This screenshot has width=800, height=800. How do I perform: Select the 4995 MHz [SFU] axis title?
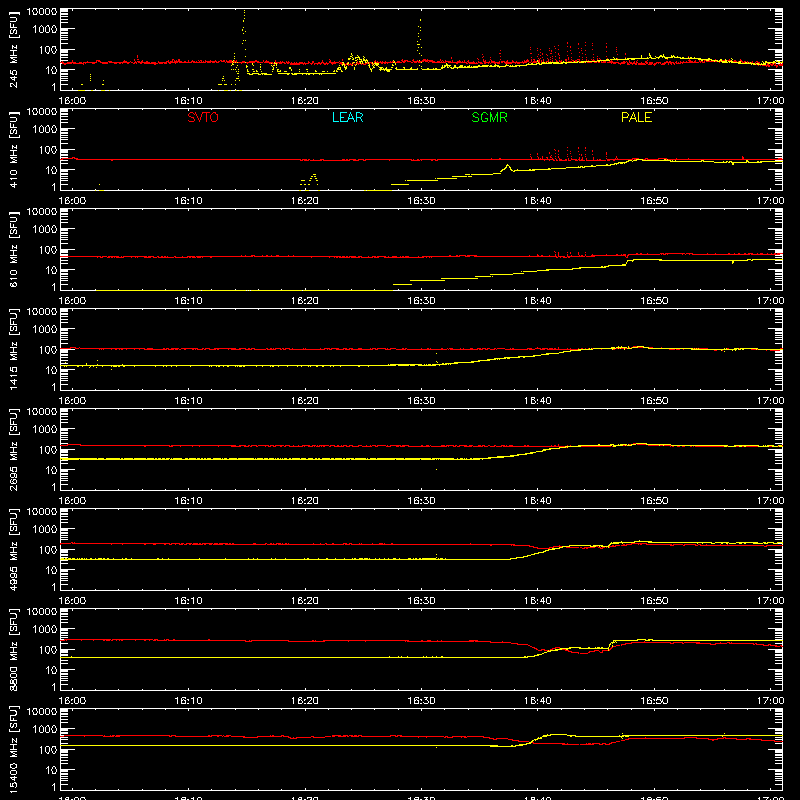pos(14,549)
